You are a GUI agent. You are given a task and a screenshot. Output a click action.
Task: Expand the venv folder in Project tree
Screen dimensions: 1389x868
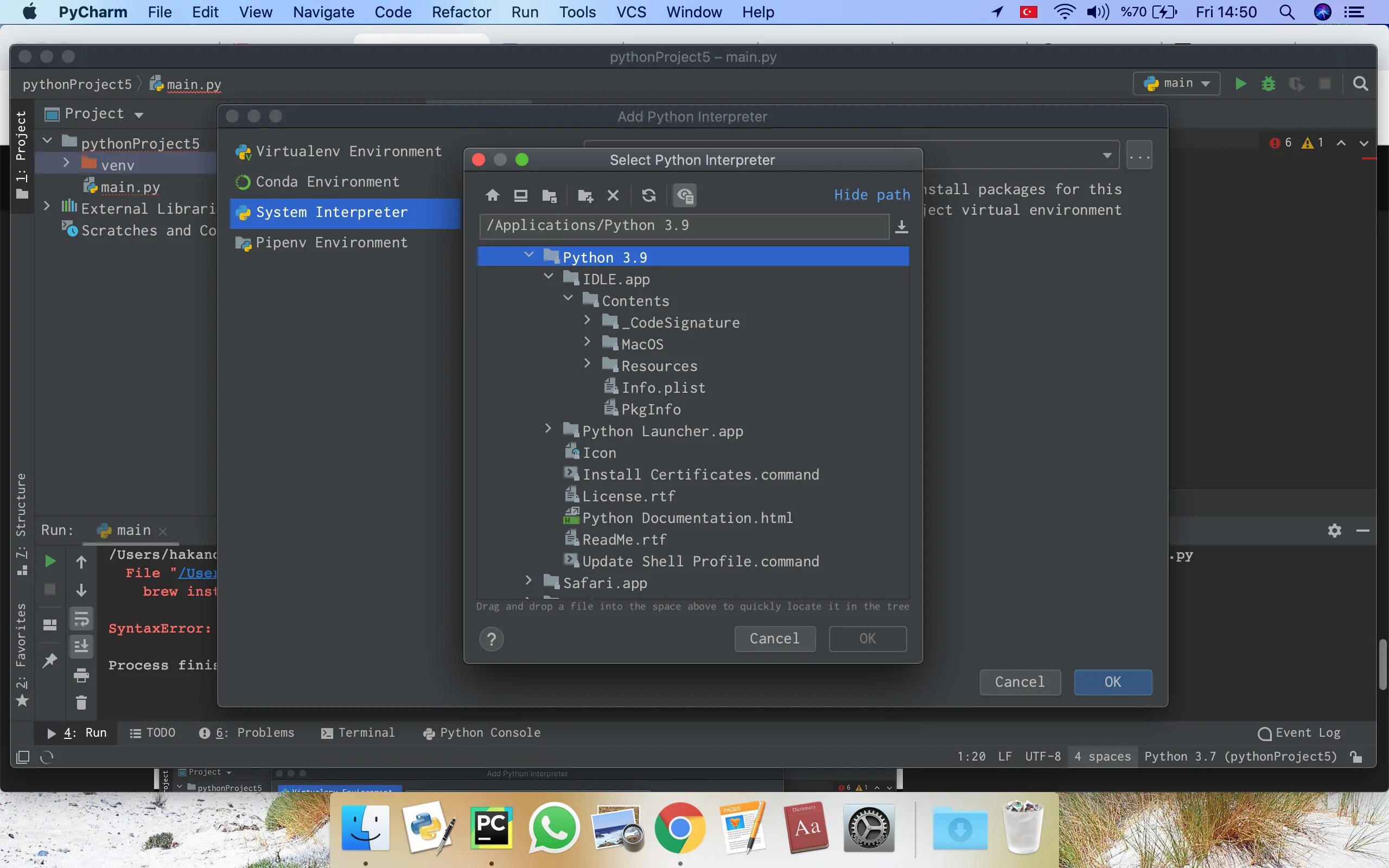[x=66, y=163]
